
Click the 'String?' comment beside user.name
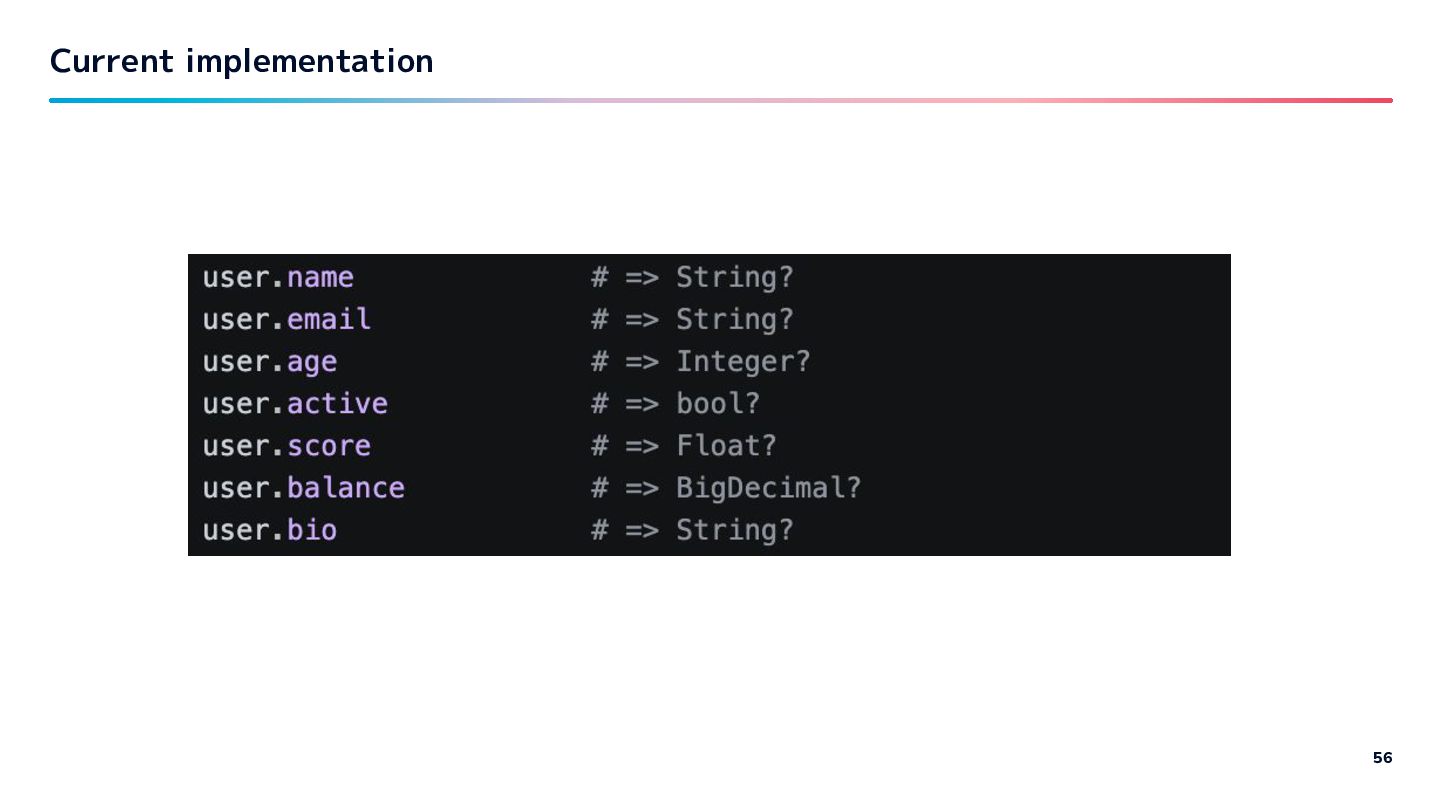pyautogui.click(x=735, y=277)
